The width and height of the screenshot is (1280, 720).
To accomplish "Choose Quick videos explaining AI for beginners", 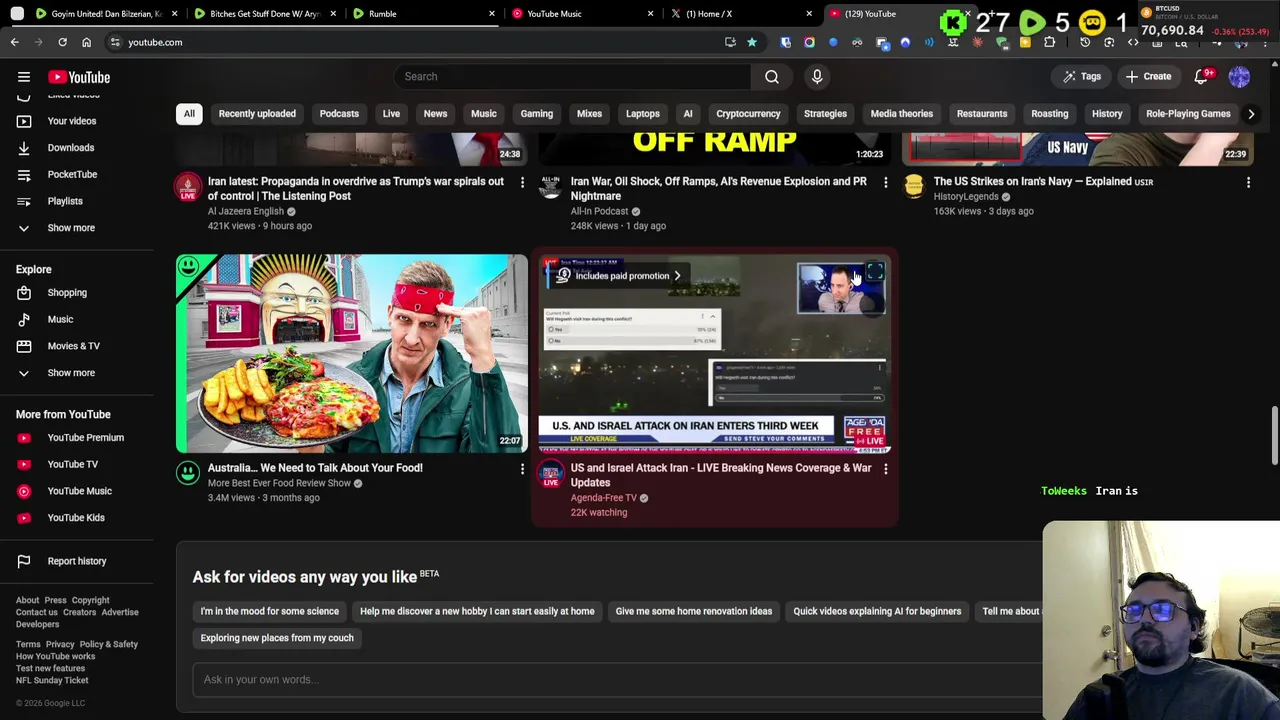I will click(x=877, y=611).
